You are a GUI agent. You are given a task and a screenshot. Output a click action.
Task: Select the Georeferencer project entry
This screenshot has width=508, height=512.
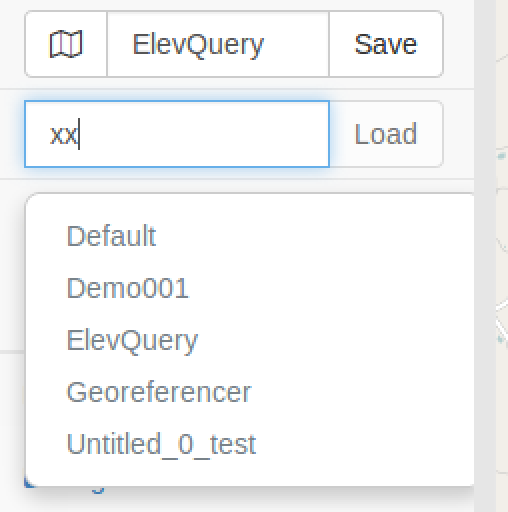pyautogui.click(x=159, y=392)
